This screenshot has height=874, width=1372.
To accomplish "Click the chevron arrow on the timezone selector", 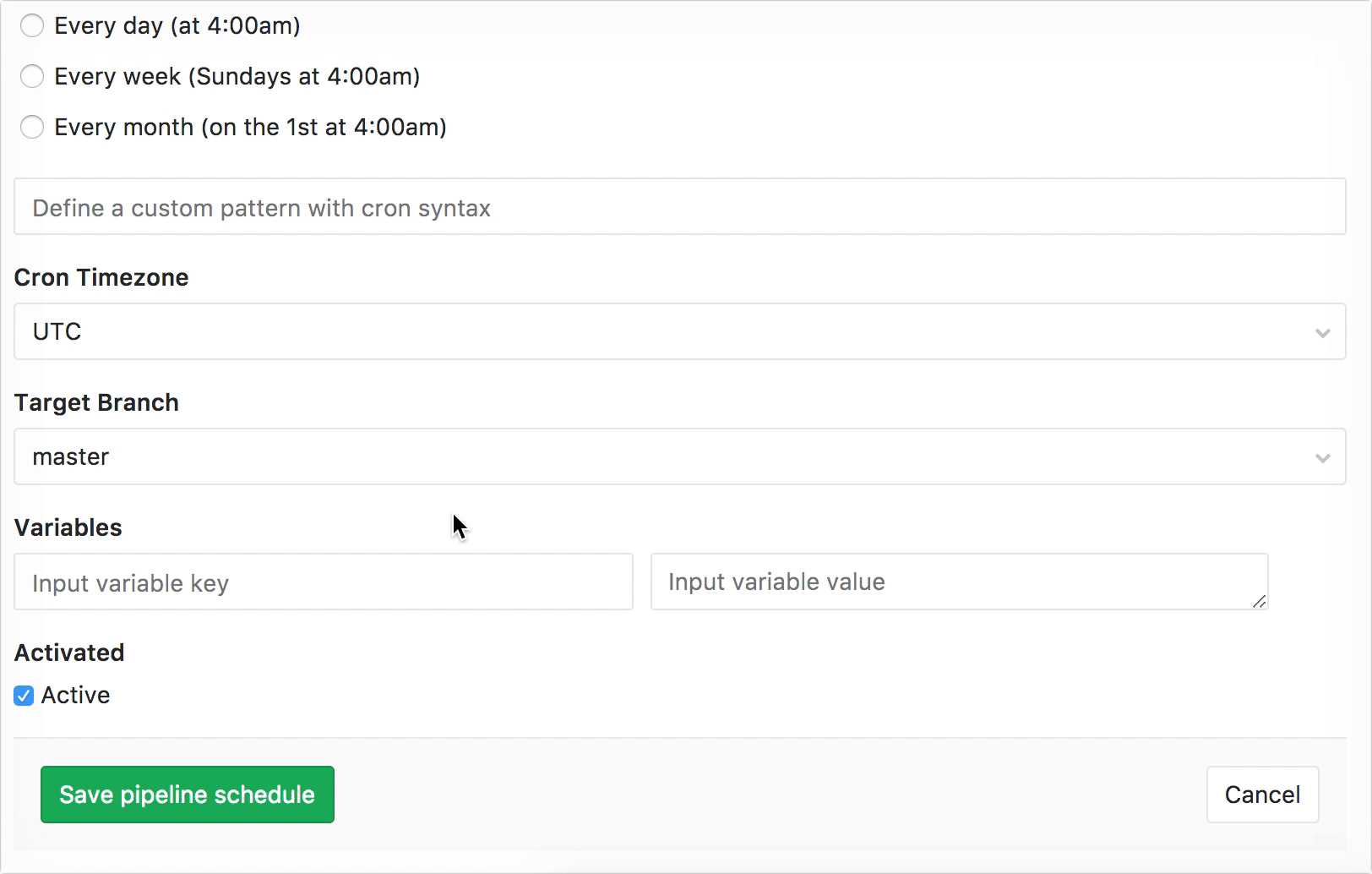I will pos(1322,332).
